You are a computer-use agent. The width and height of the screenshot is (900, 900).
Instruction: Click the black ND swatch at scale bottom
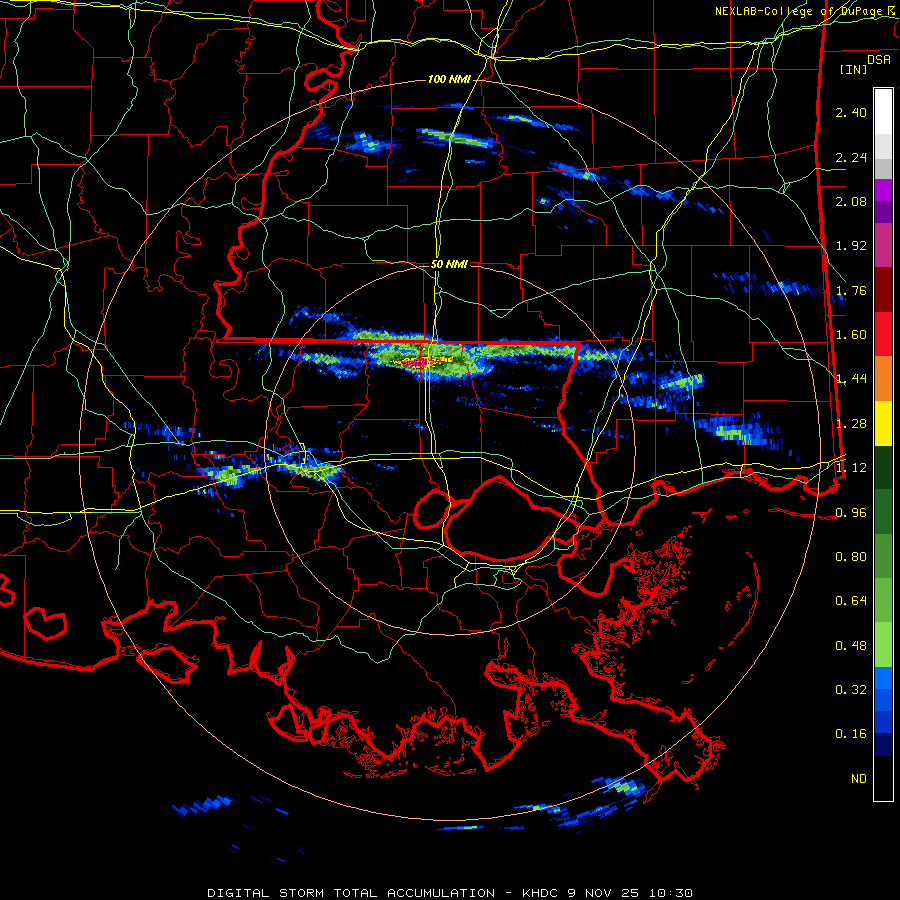point(883,778)
